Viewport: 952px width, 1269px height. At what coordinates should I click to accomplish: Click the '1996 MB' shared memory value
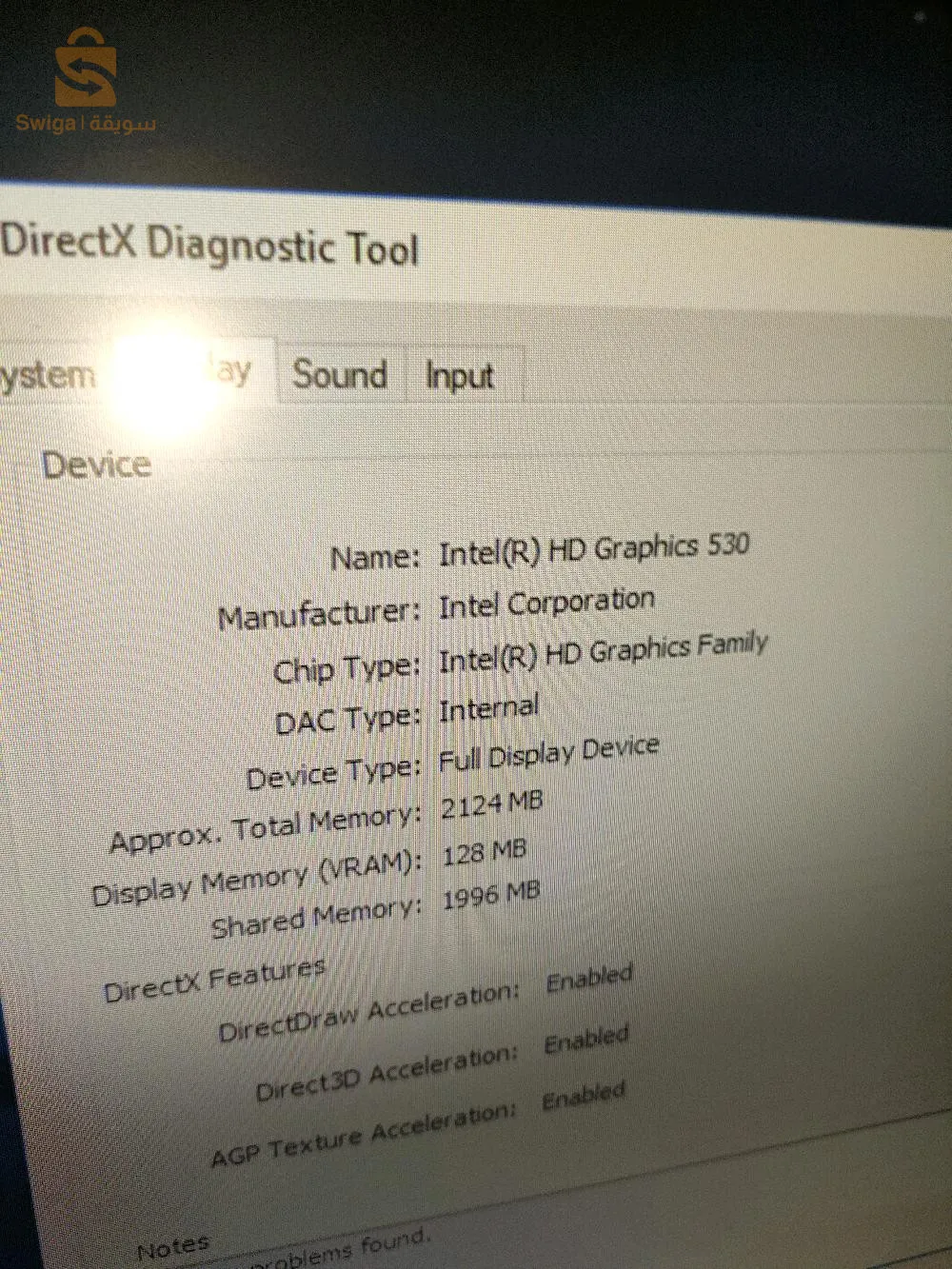pos(491,896)
